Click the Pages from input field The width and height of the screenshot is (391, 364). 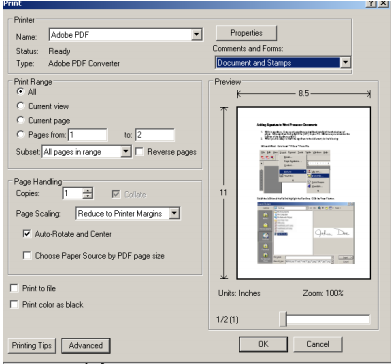[88, 135]
